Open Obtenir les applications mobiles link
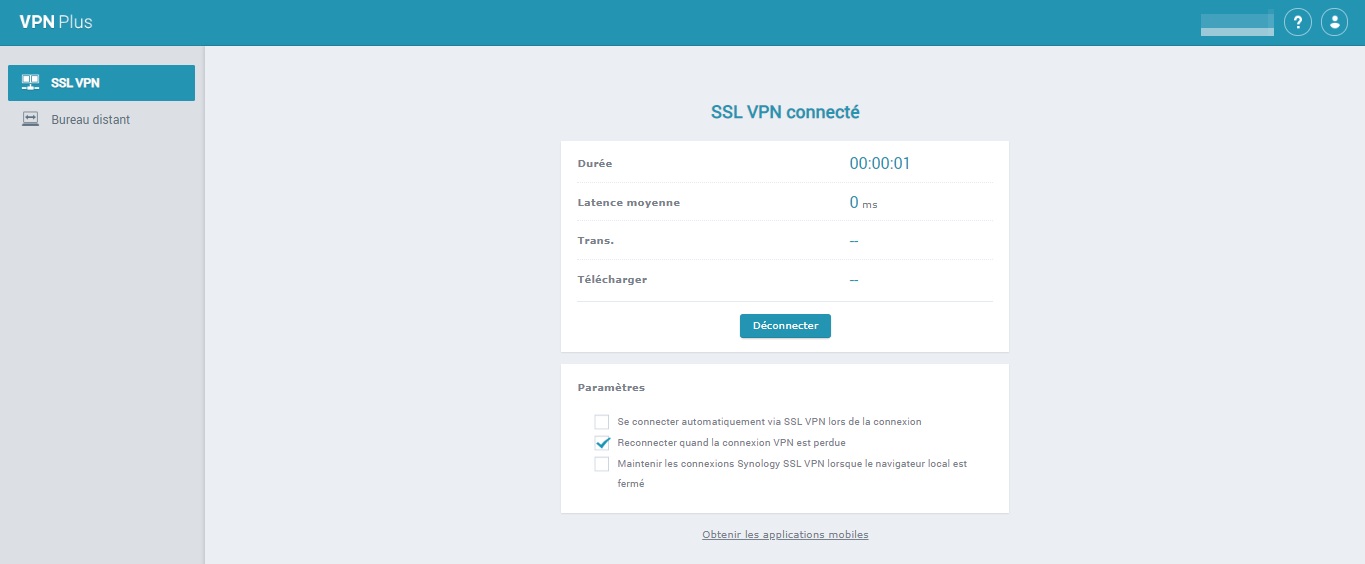The width and height of the screenshot is (1365, 564). click(x=785, y=535)
